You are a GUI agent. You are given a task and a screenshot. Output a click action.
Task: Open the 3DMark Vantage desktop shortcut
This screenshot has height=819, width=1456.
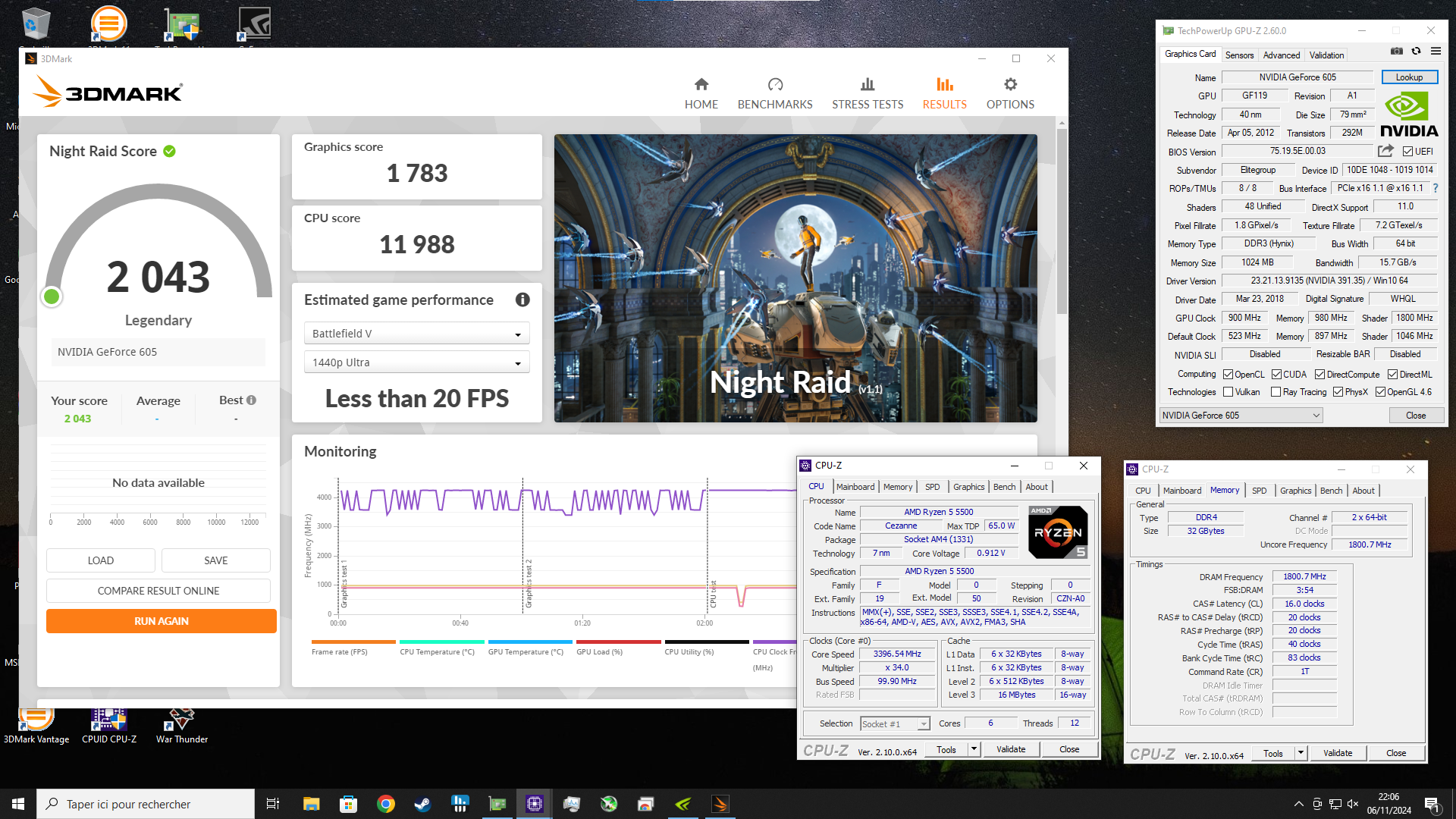click(x=36, y=726)
